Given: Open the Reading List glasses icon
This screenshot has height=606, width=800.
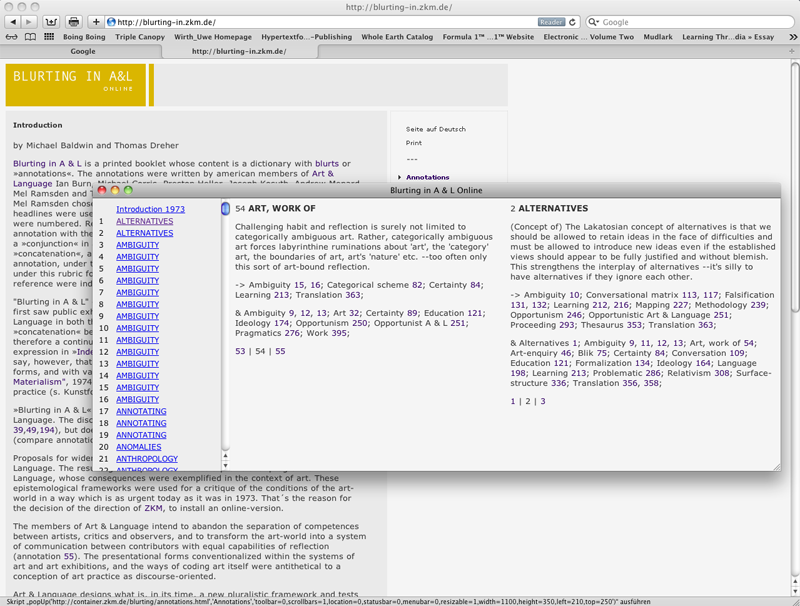Looking at the screenshot, I should 12,37.
